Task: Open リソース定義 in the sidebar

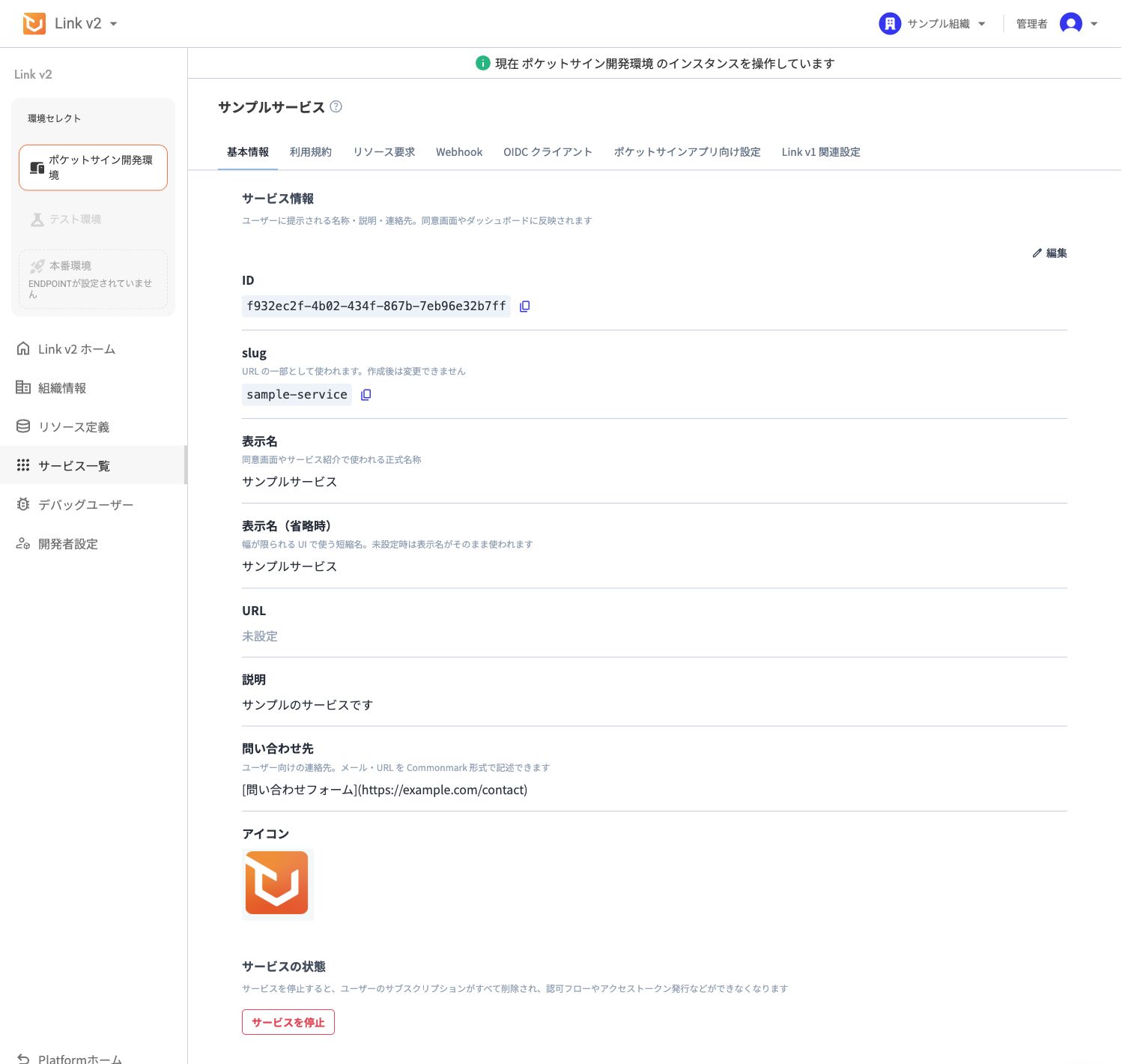Action: [x=93, y=427]
